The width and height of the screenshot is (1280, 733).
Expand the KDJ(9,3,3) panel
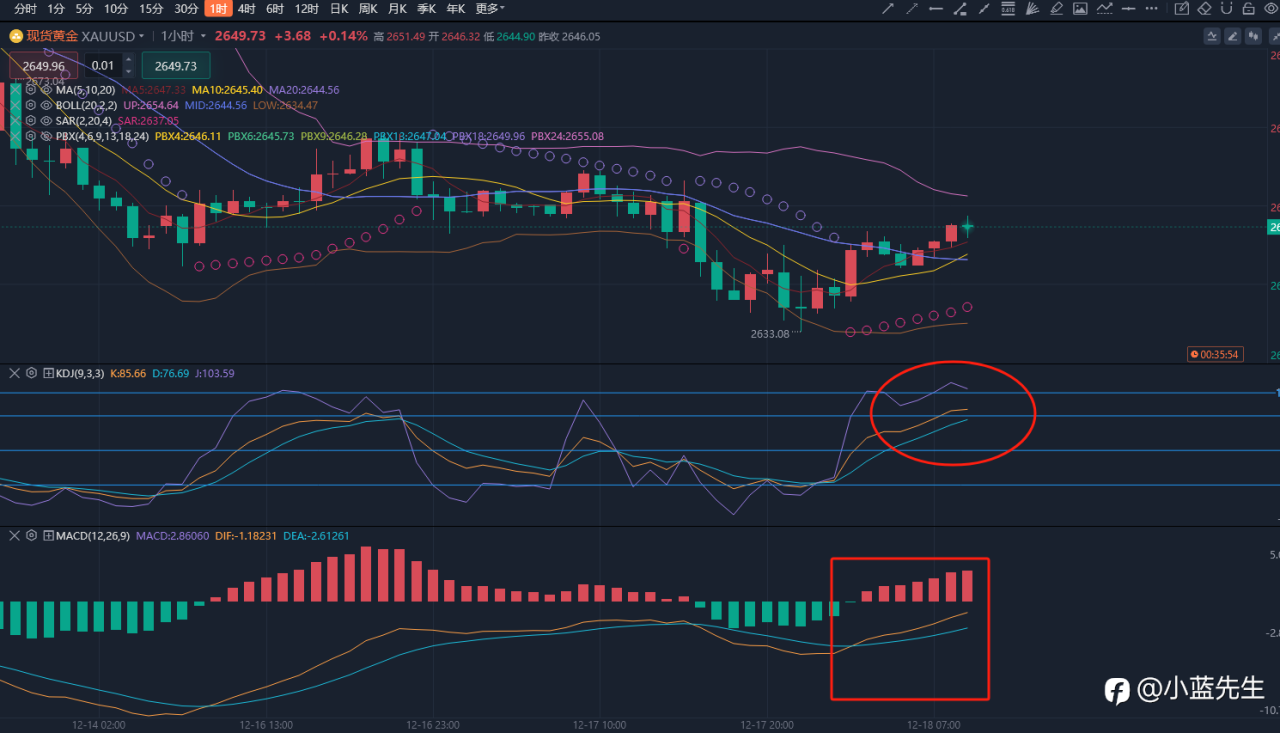(x=47, y=373)
